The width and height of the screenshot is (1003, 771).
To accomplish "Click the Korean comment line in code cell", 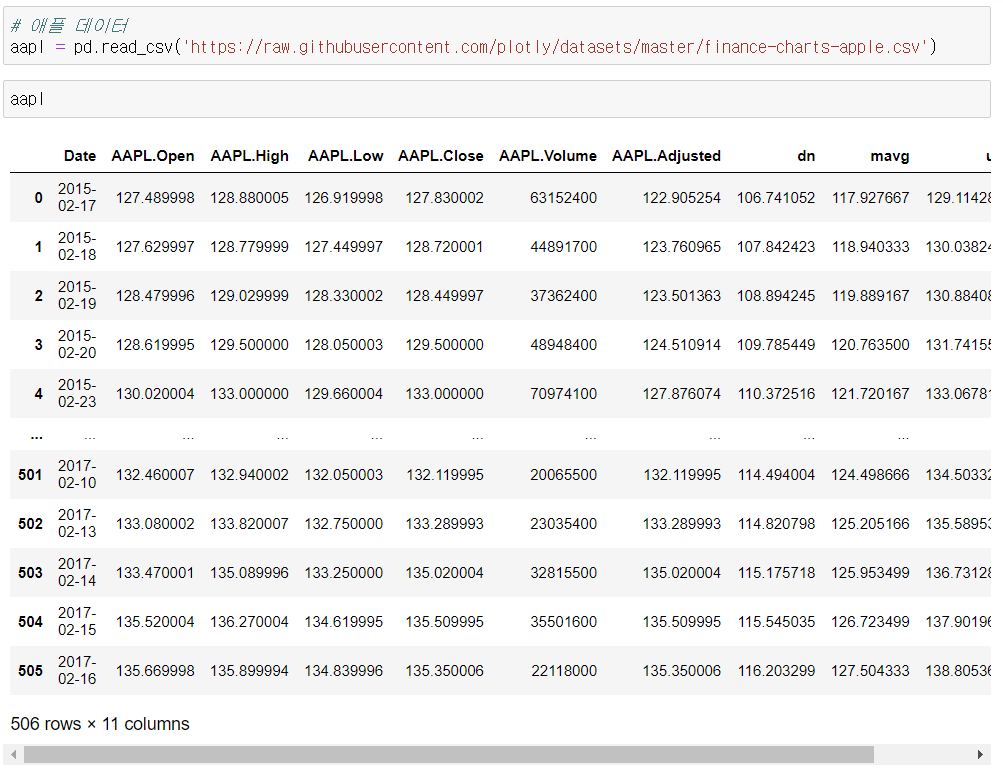I will coord(70,26).
